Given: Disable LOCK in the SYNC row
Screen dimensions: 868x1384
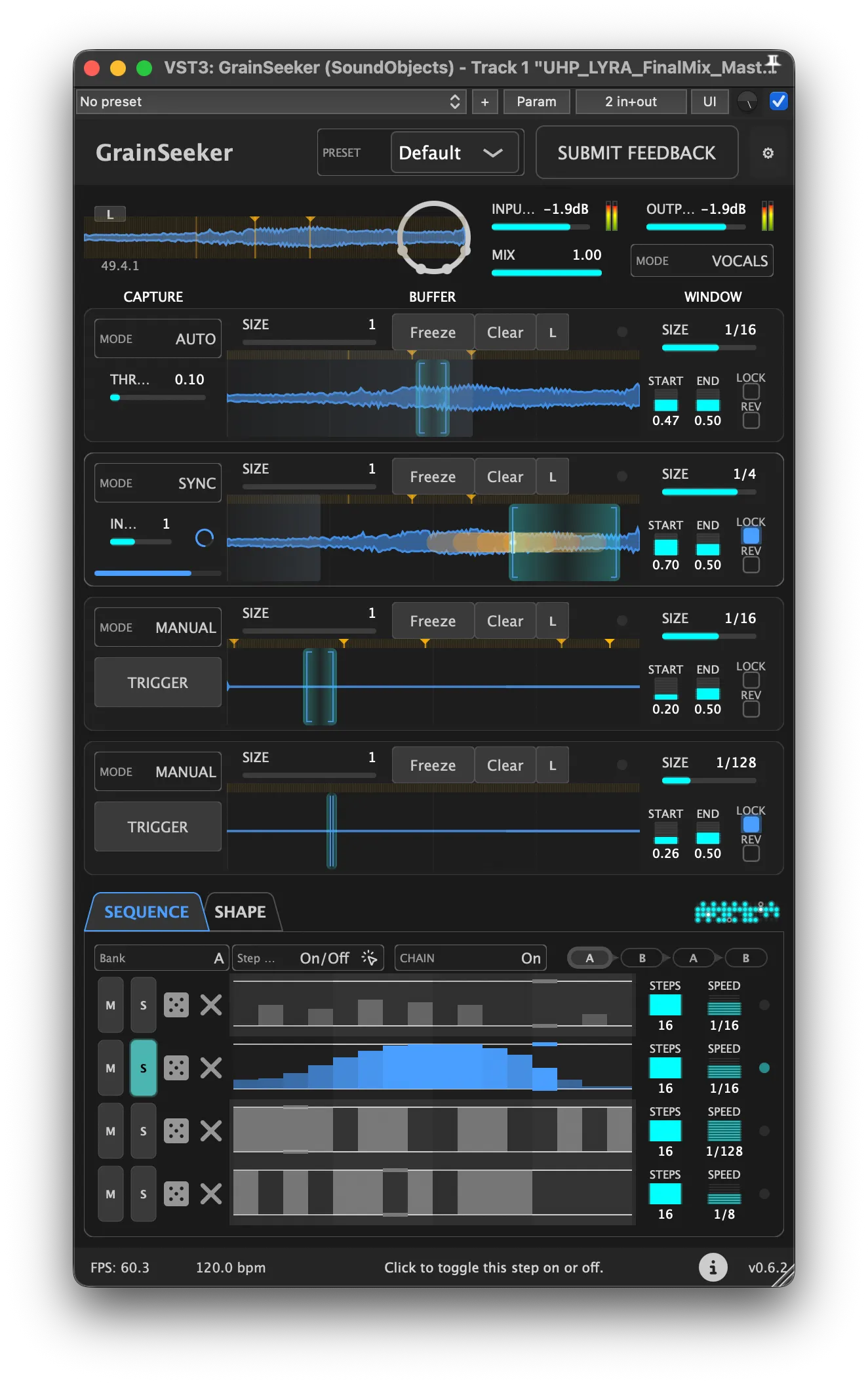Looking at the screenshot, I should point(751,535).
